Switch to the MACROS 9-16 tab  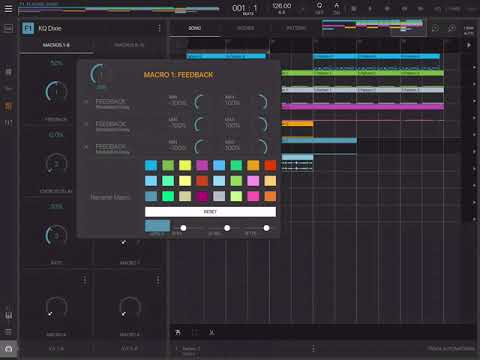[129, 45]
